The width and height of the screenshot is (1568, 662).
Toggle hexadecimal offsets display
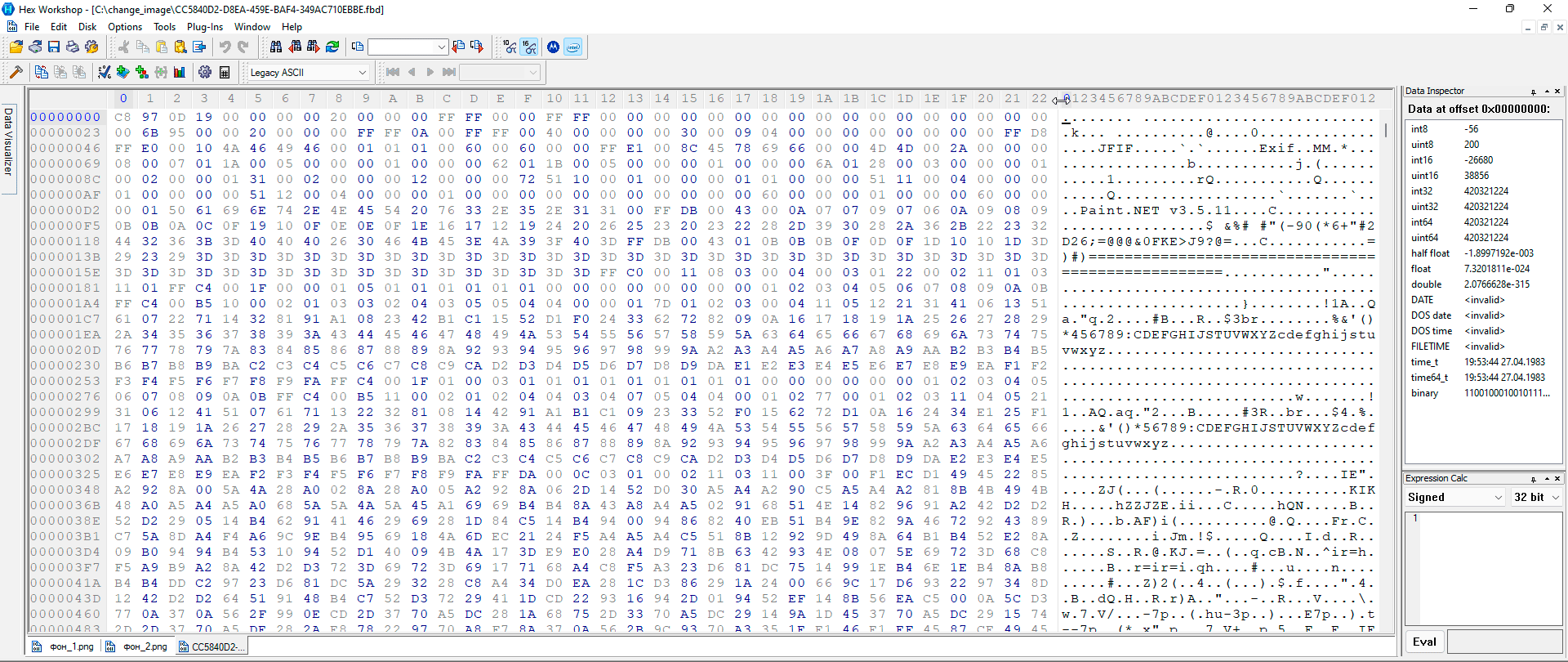tap(529, 47)
